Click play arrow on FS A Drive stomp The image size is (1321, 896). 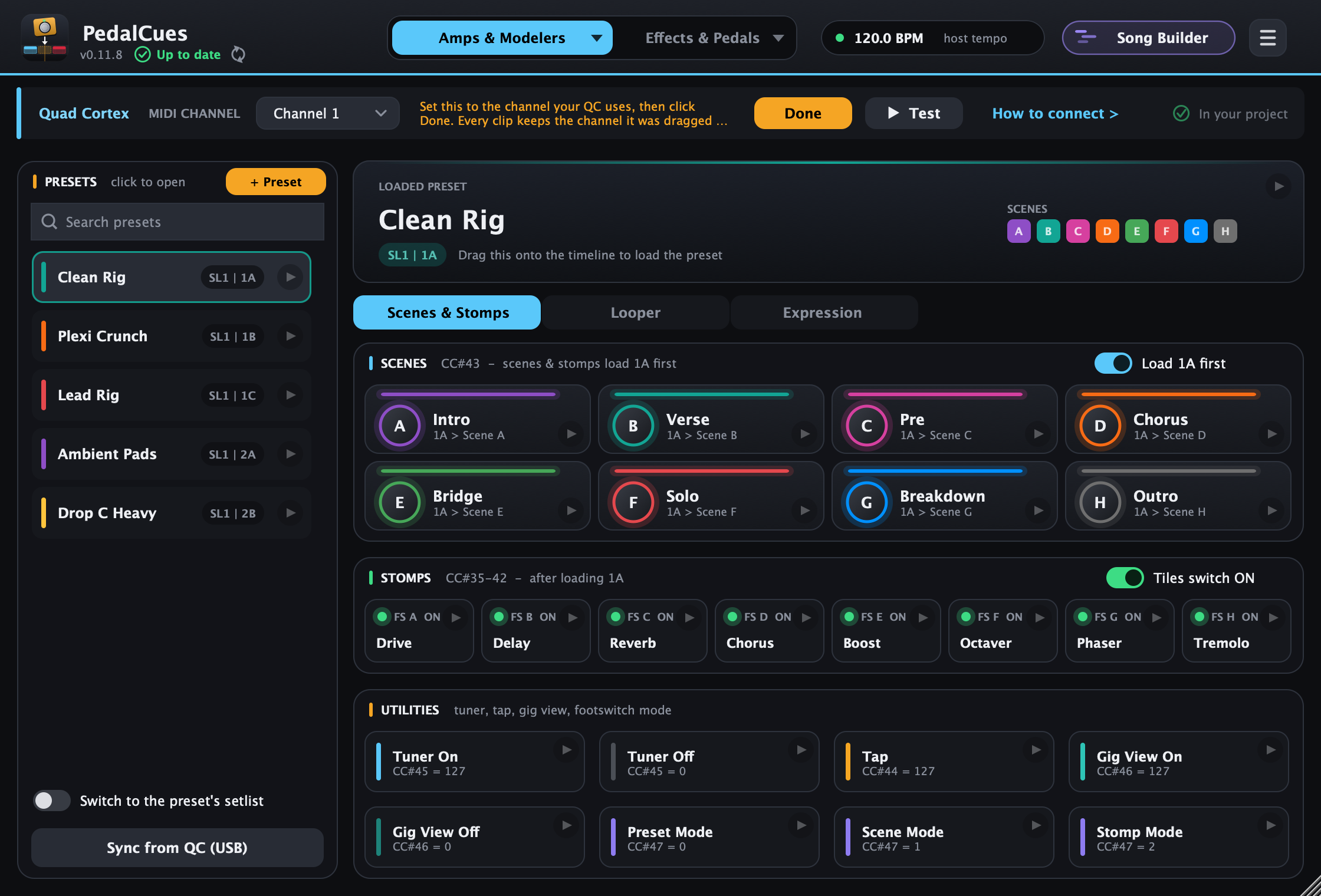456,617
